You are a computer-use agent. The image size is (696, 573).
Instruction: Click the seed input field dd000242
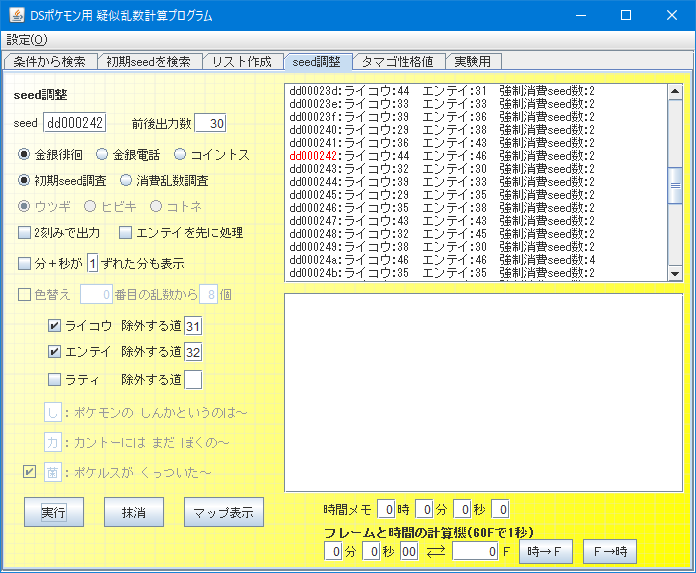(x=75, y=123)
